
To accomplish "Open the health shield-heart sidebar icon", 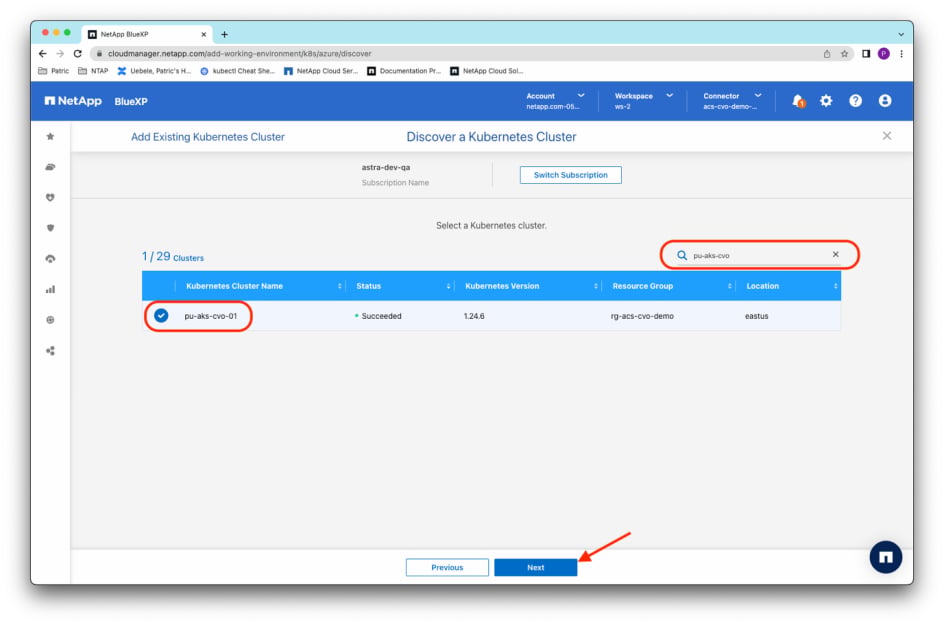I will pos(51,197).
